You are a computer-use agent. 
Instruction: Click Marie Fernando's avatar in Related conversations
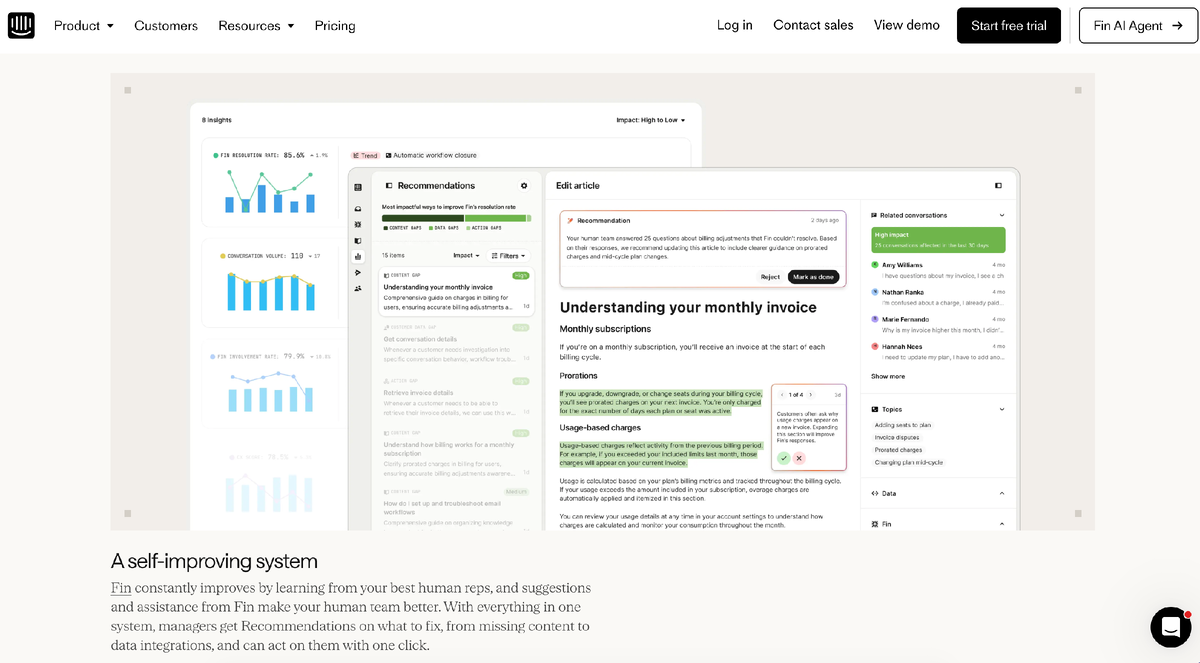click(875, 319)
